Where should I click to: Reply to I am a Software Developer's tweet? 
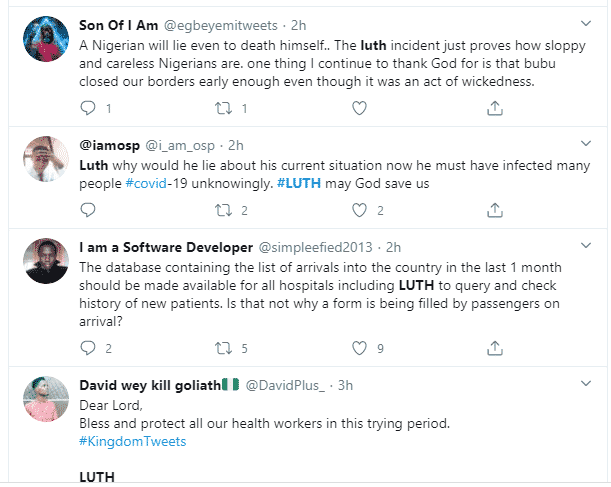coord(88,347)
